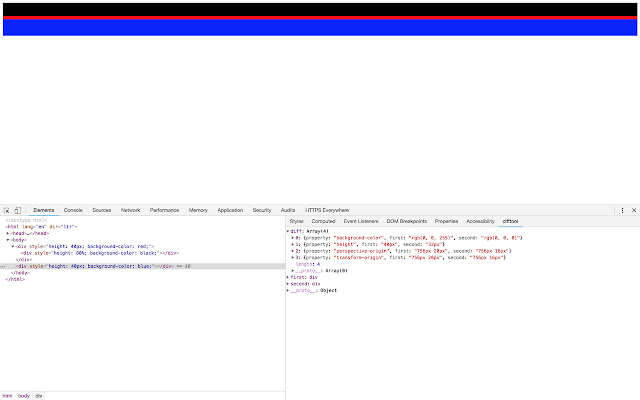Show the Computed sidebar pane
Image resolution: width=640 pixels, height=400 pixels.
323,221
